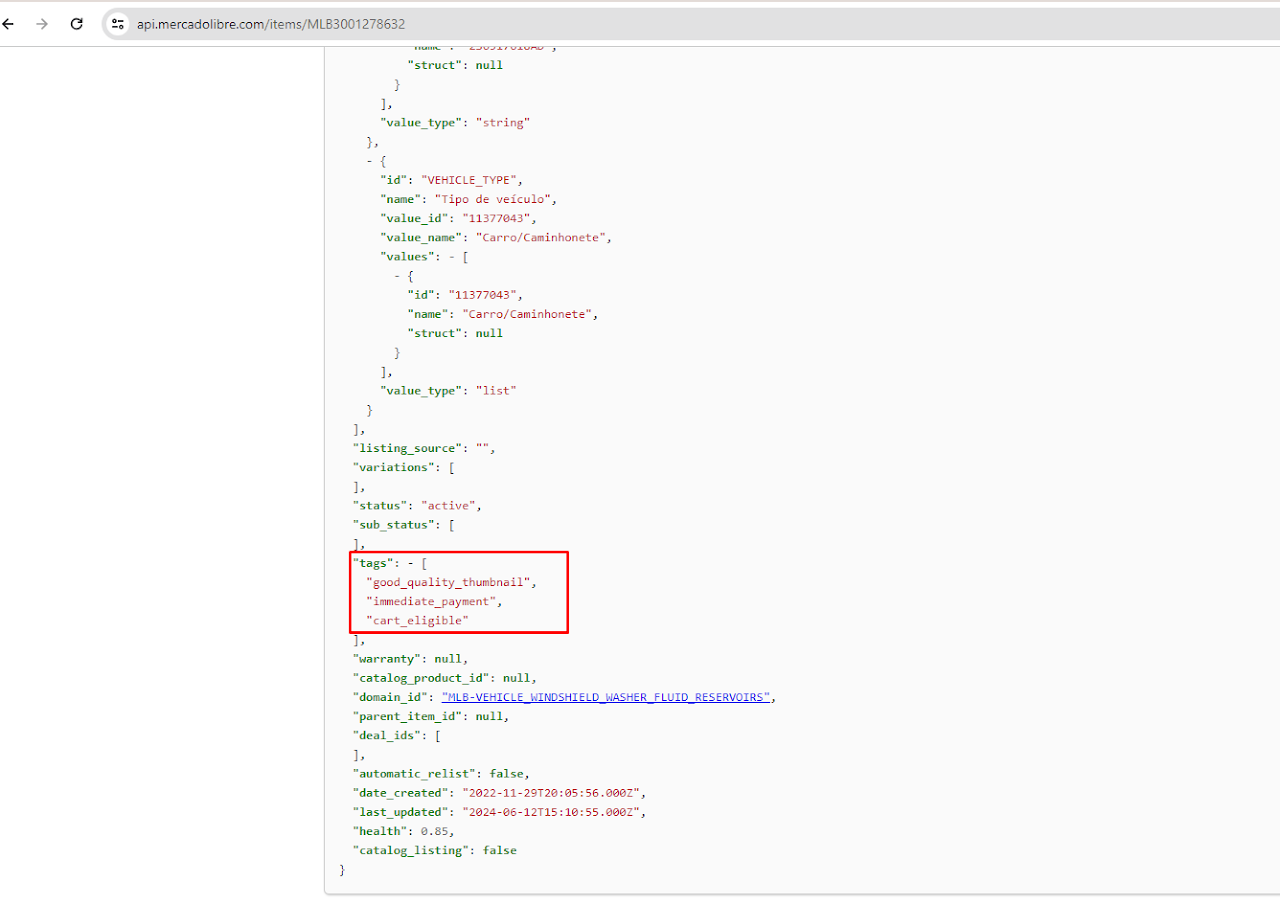Go back using the browser back arrow
The width and height of the screenshot is (1280, 904).
point(8,24)
